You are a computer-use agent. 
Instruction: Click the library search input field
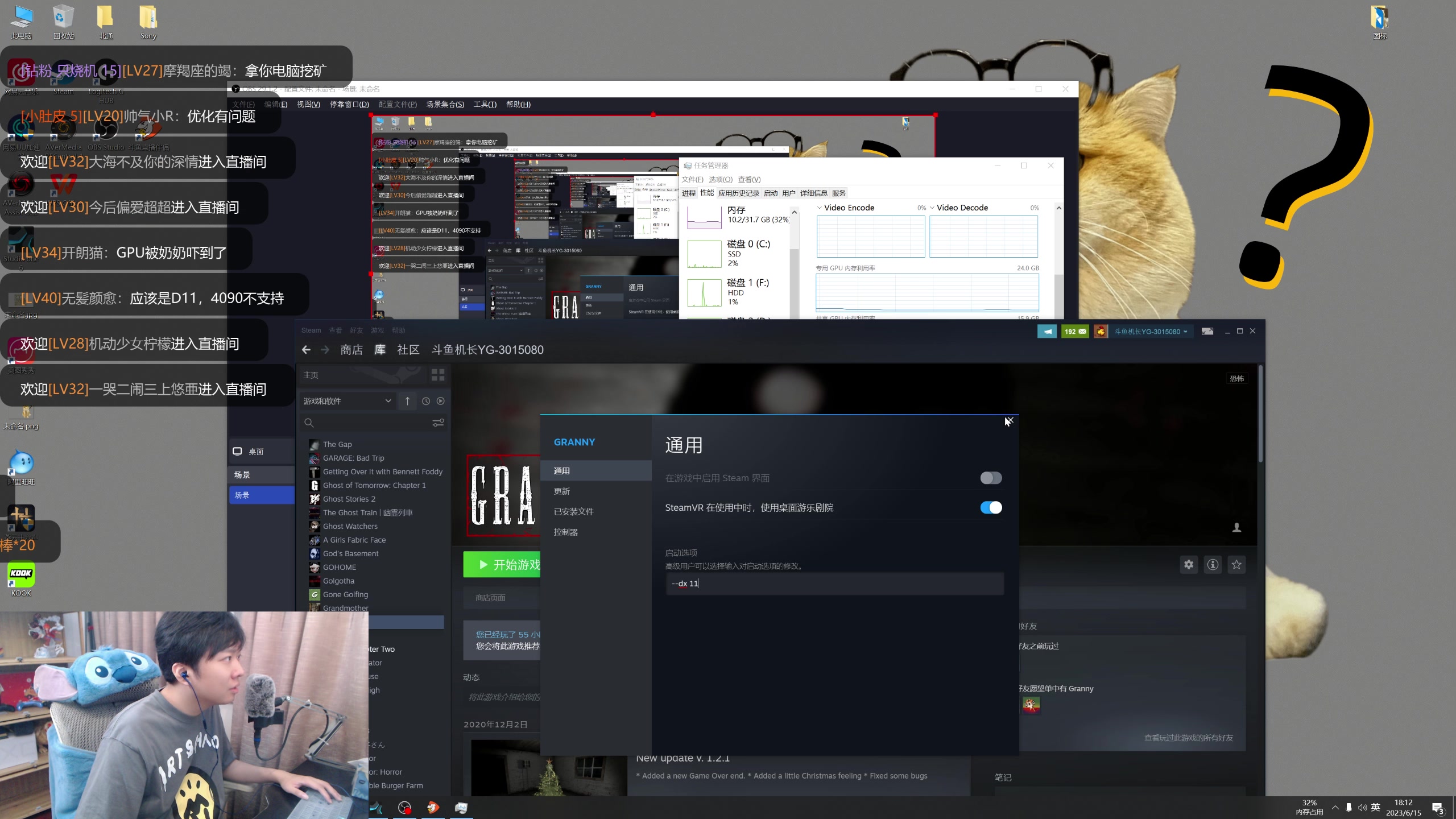[373, 423]
